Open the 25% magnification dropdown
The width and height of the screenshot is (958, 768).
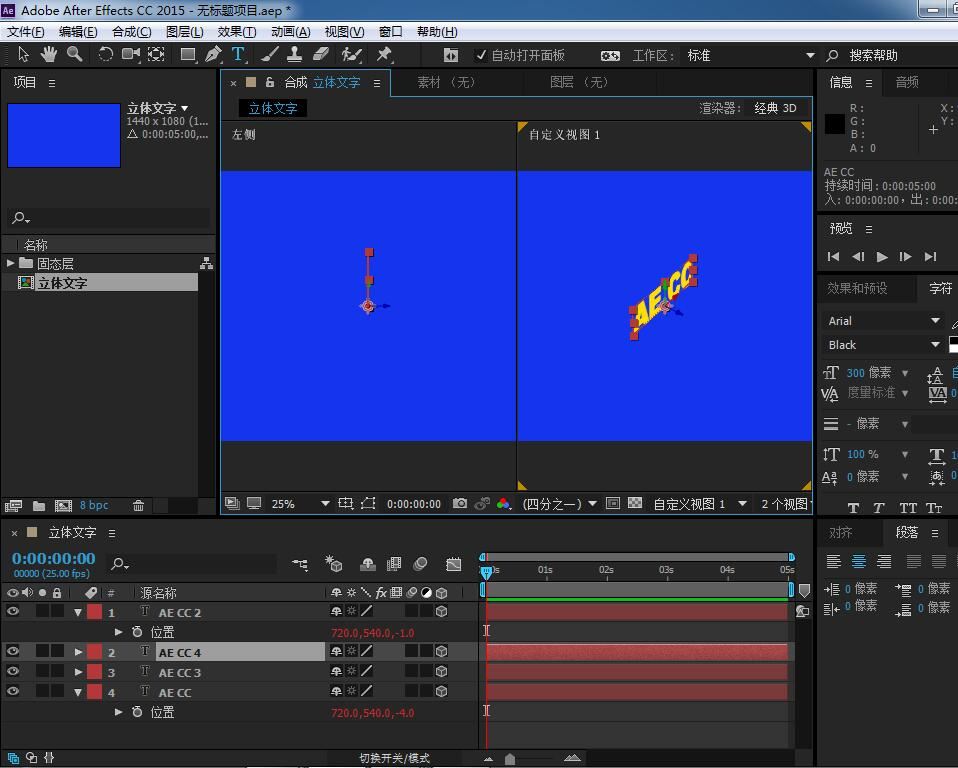(300, 503)
